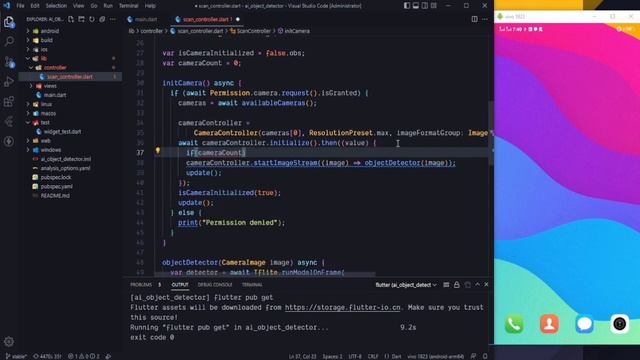Open the camera app on the emulator

point(620,324)
